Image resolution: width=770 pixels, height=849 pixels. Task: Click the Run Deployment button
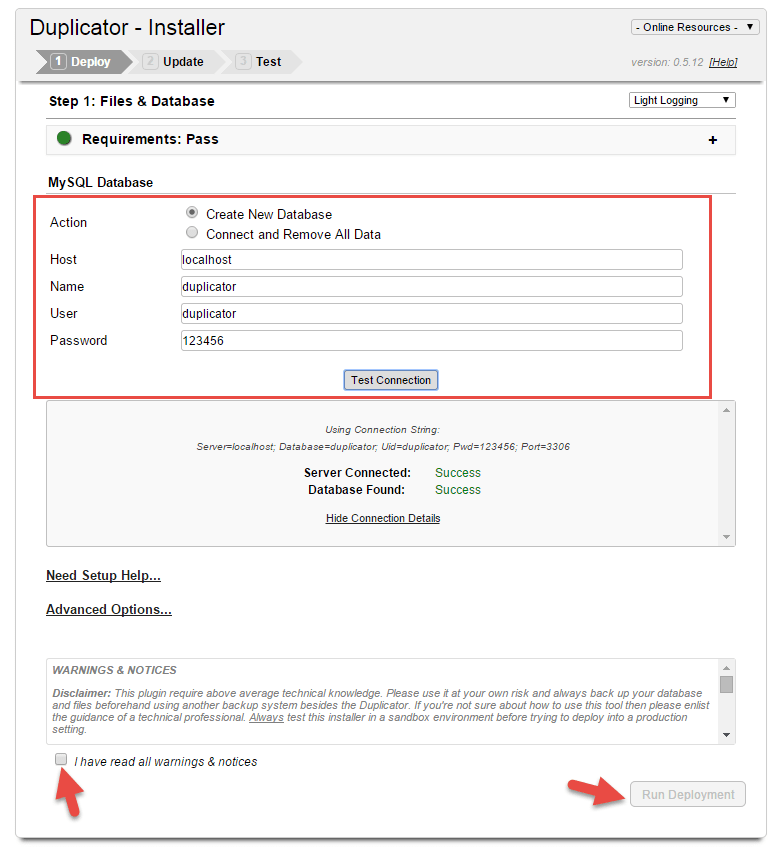(688, 794)
